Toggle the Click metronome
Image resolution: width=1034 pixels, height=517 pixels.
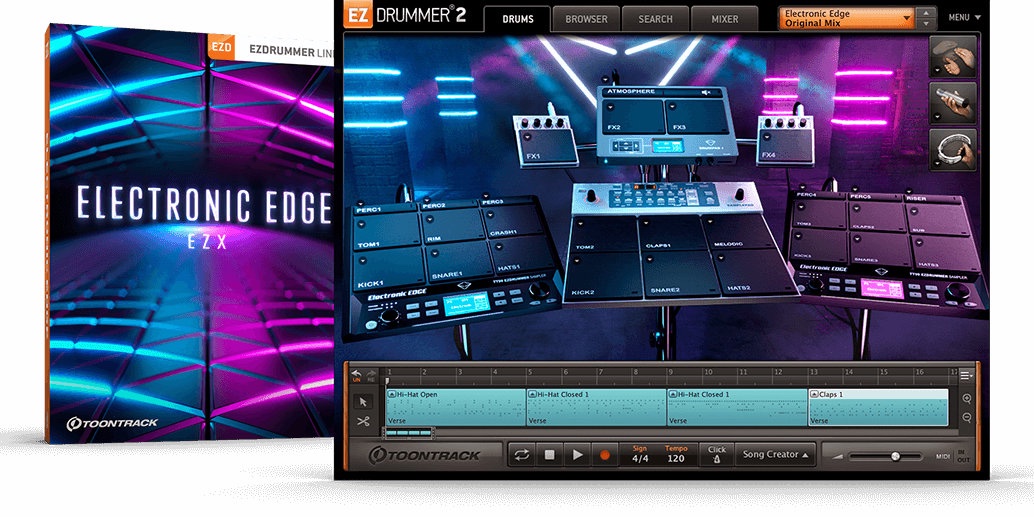pyautogui.click(x=716, y=454)
